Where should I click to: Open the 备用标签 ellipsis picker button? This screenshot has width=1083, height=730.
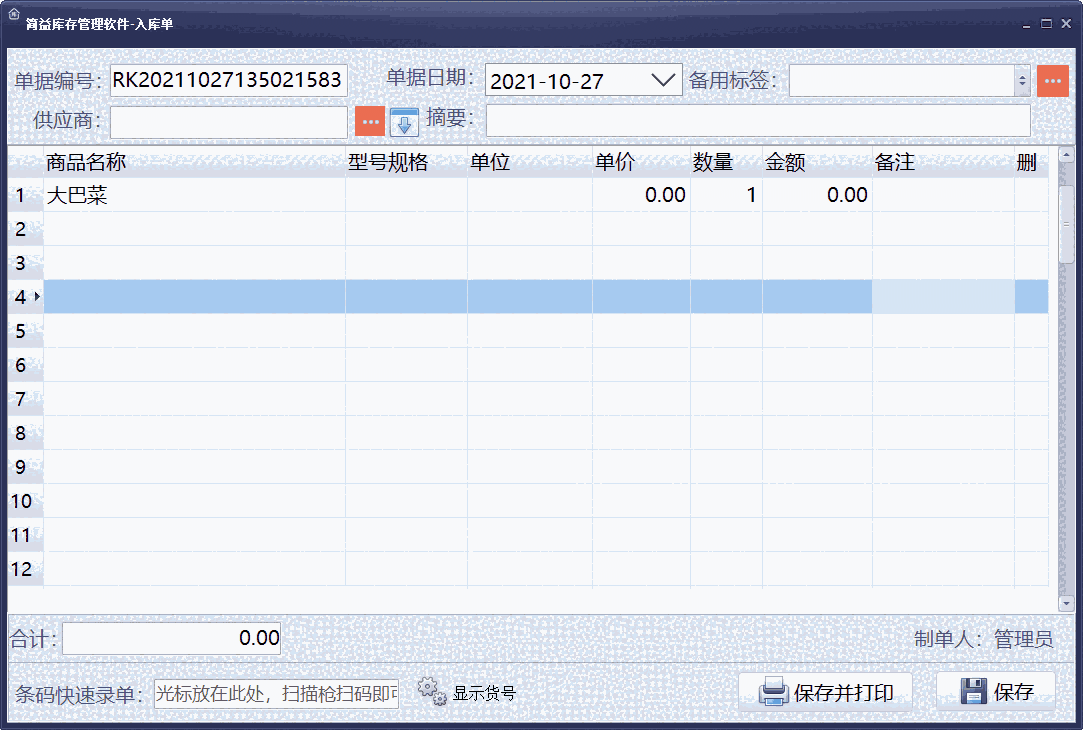point(1053,81)
